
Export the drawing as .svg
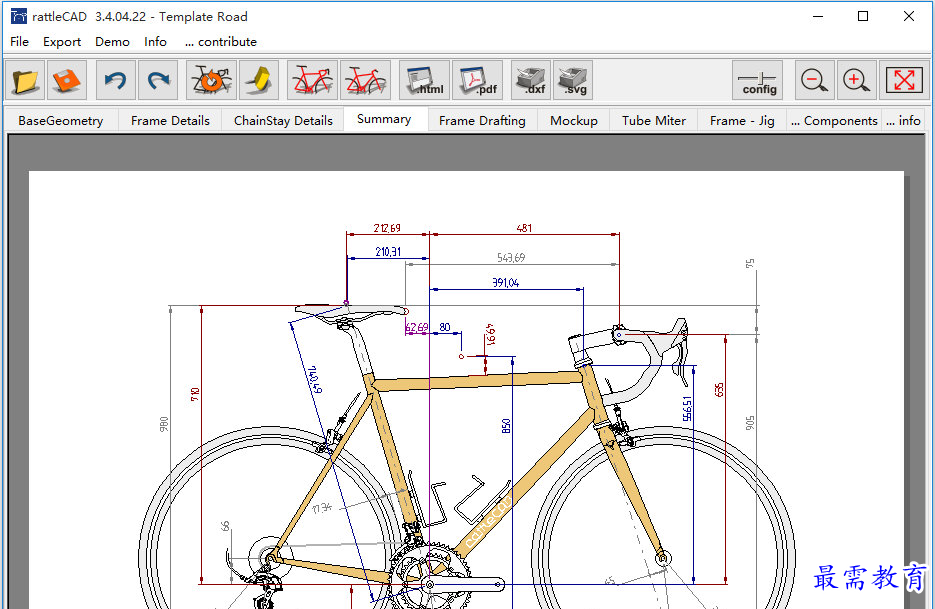pyautogui.click(x=573, y=80)
